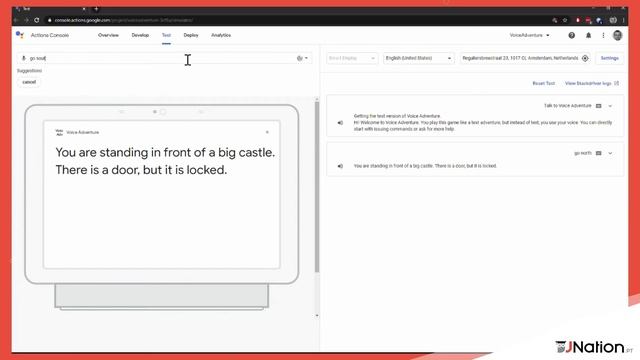Screen dimensions: 640x360
Task: Click the "Talk to Voice Adventure" request label
Action: [567, 106]
